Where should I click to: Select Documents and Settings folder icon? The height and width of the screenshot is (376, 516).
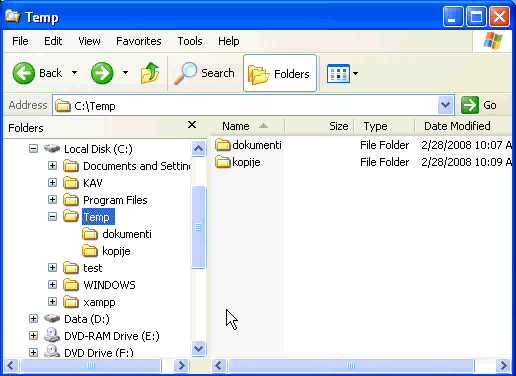tap(71, 166)
